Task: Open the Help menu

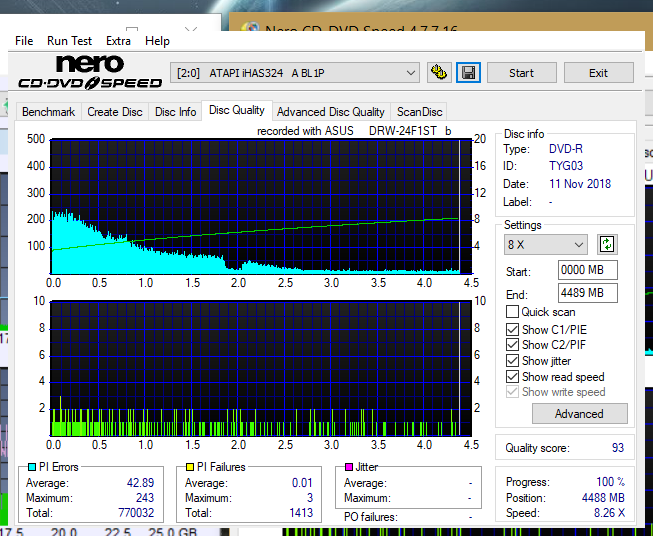Action: coord(157,41)
